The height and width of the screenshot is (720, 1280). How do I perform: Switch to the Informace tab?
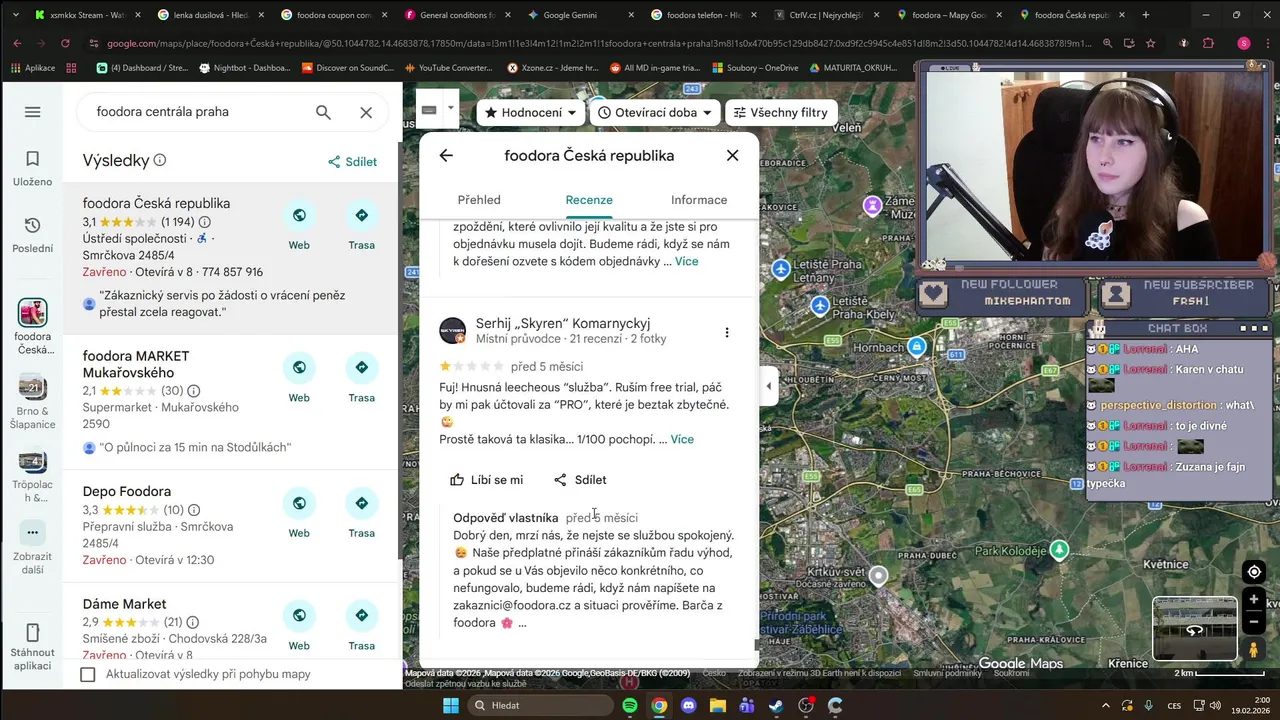pos(699,200)
